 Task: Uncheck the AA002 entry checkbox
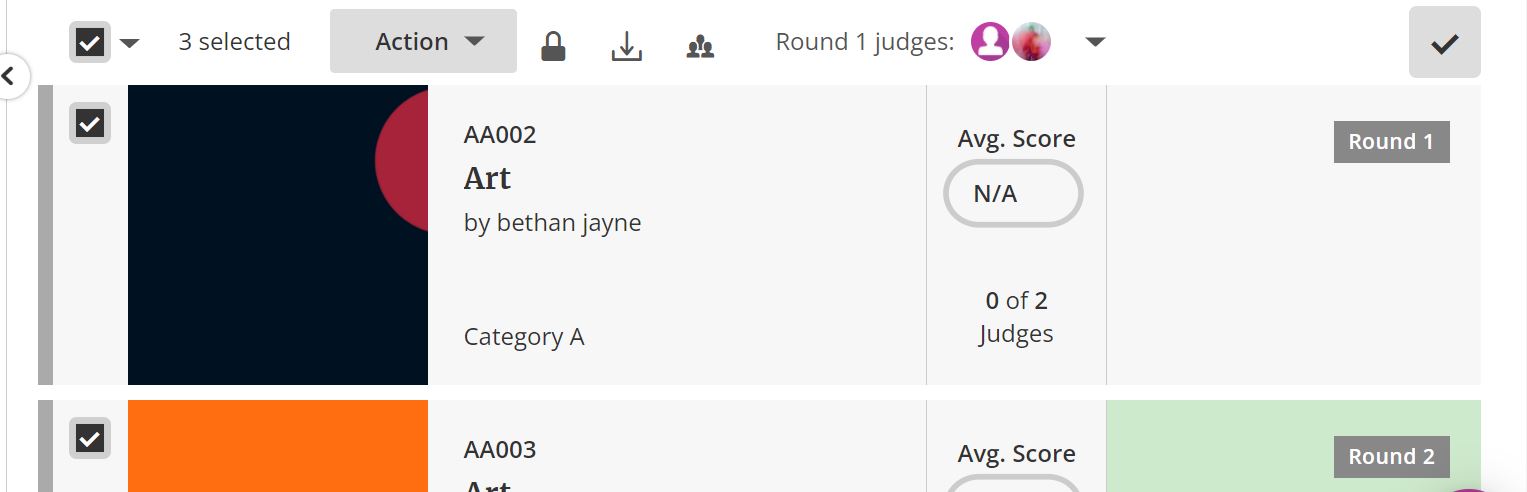tap(90, 123)
